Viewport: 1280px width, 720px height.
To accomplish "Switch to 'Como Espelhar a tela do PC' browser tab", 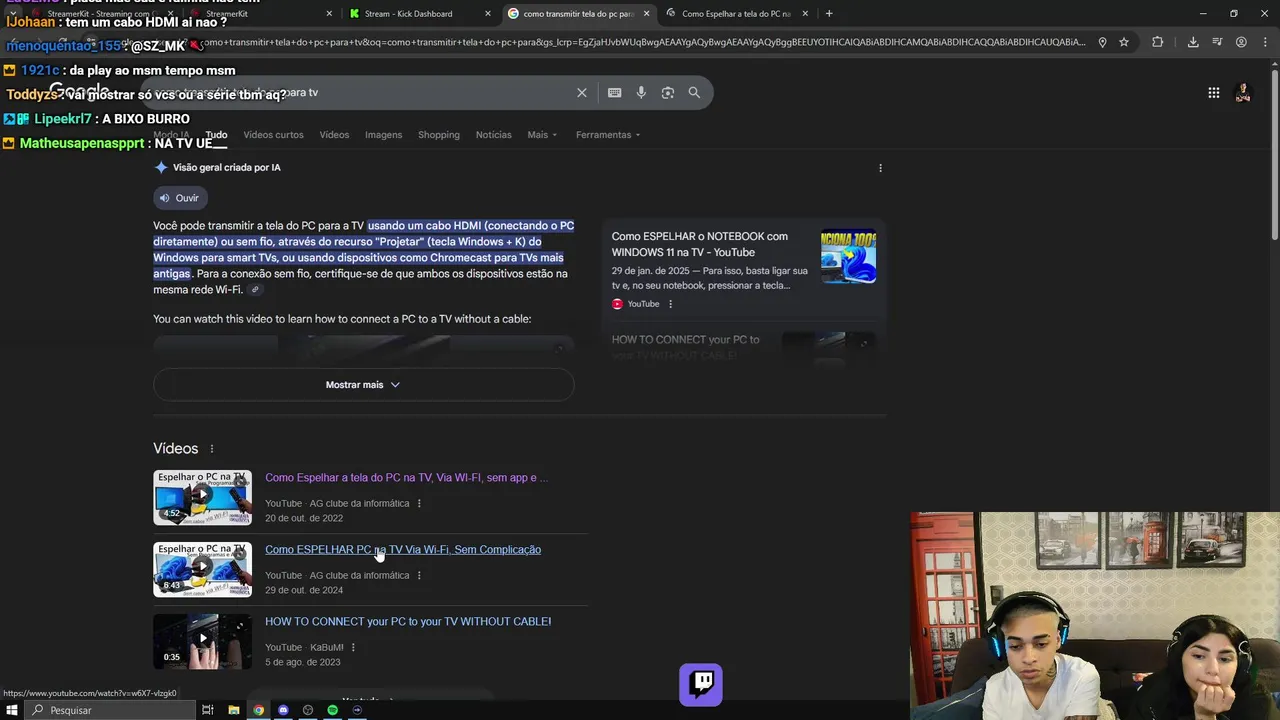I will coord(736,14).
